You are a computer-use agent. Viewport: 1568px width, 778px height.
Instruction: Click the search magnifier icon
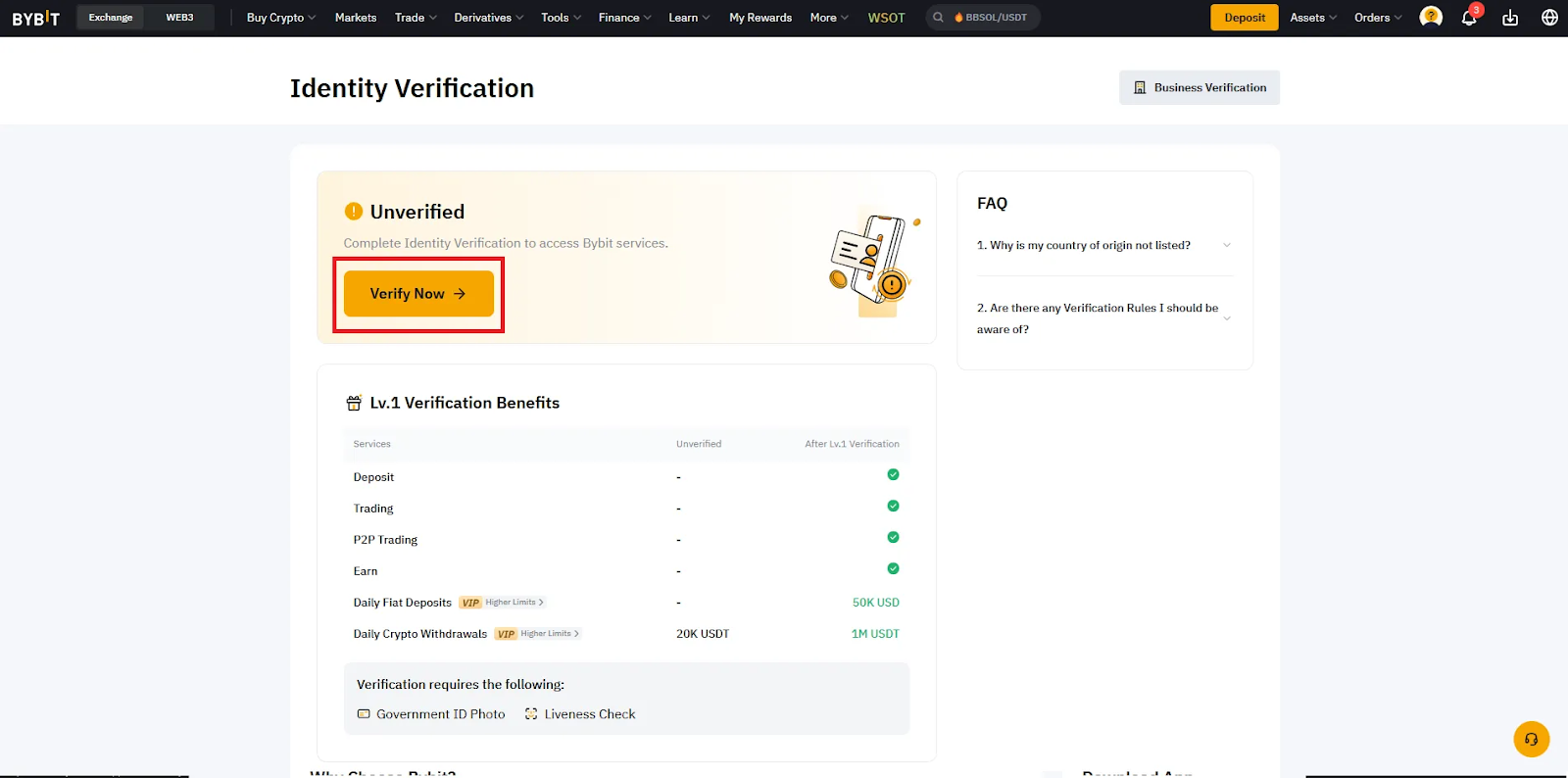point(938,18)
